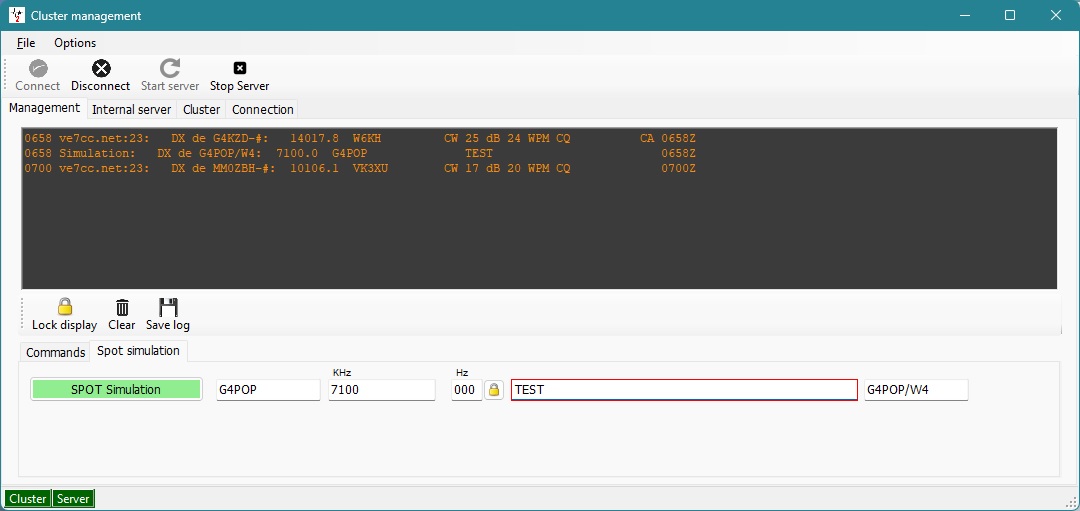Viewport: 1080px width, 511px height.
Task: Click the Connect toolbar icon
Action: 38,69
